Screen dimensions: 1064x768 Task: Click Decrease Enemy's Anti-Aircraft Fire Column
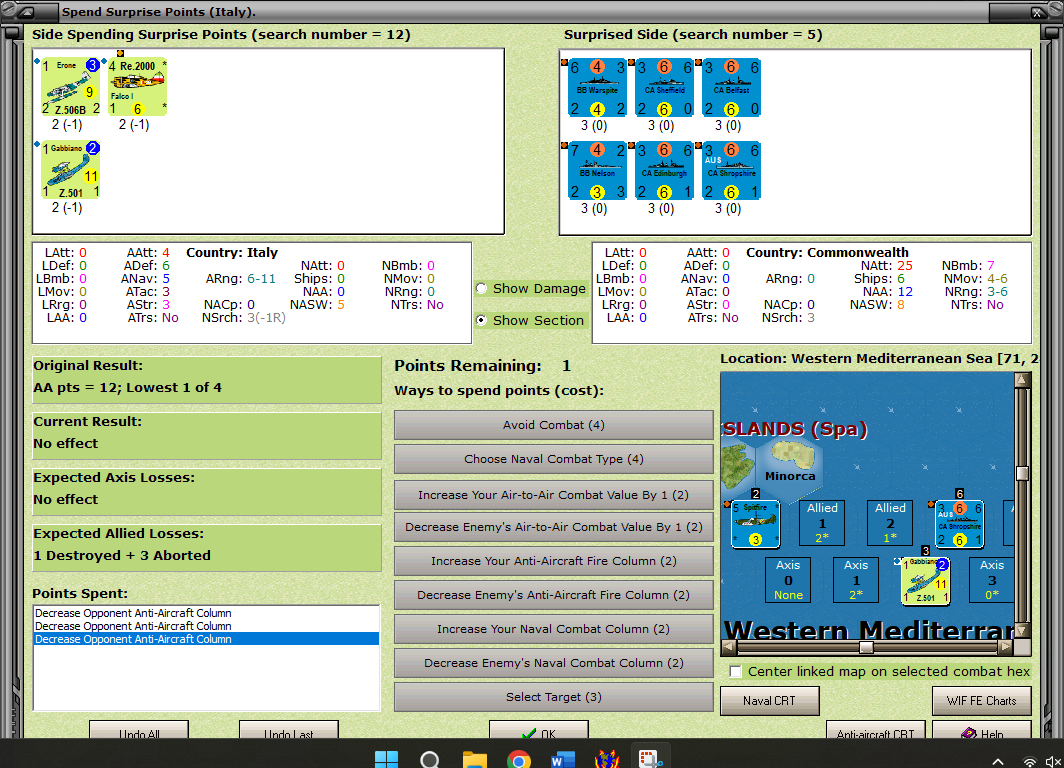[x=554, y=595]
